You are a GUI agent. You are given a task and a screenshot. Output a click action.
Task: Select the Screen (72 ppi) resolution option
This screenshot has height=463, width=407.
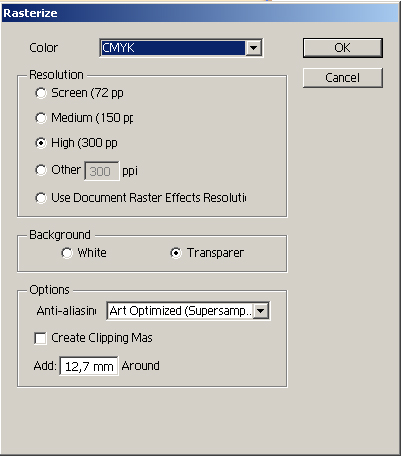click(x=41, y=93)
